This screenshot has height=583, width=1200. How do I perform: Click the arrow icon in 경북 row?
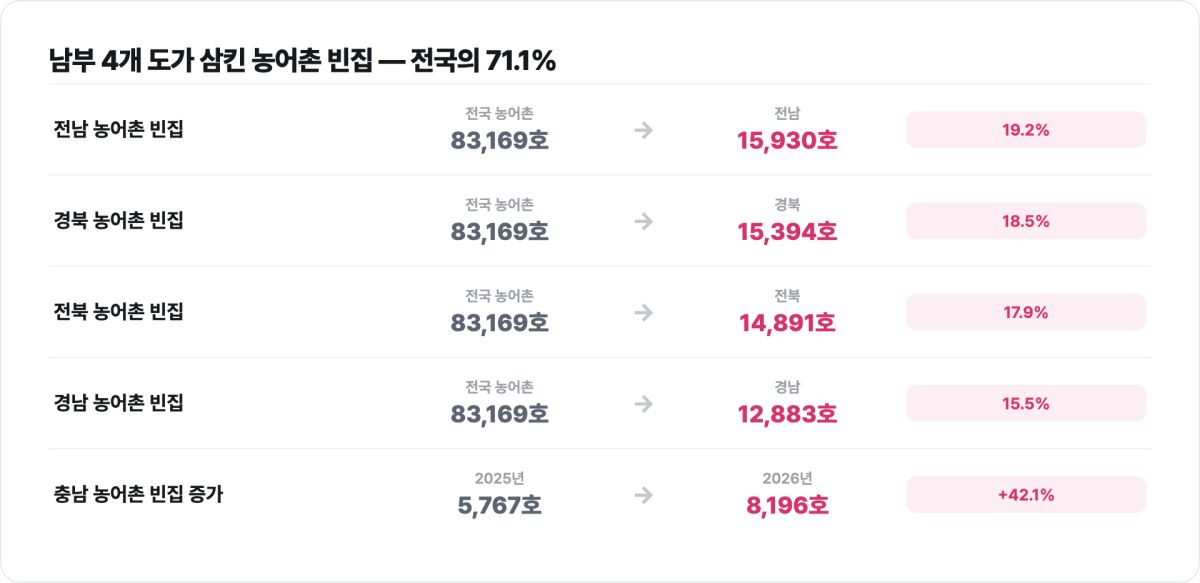pyautogui.click(x=644, y=221)
